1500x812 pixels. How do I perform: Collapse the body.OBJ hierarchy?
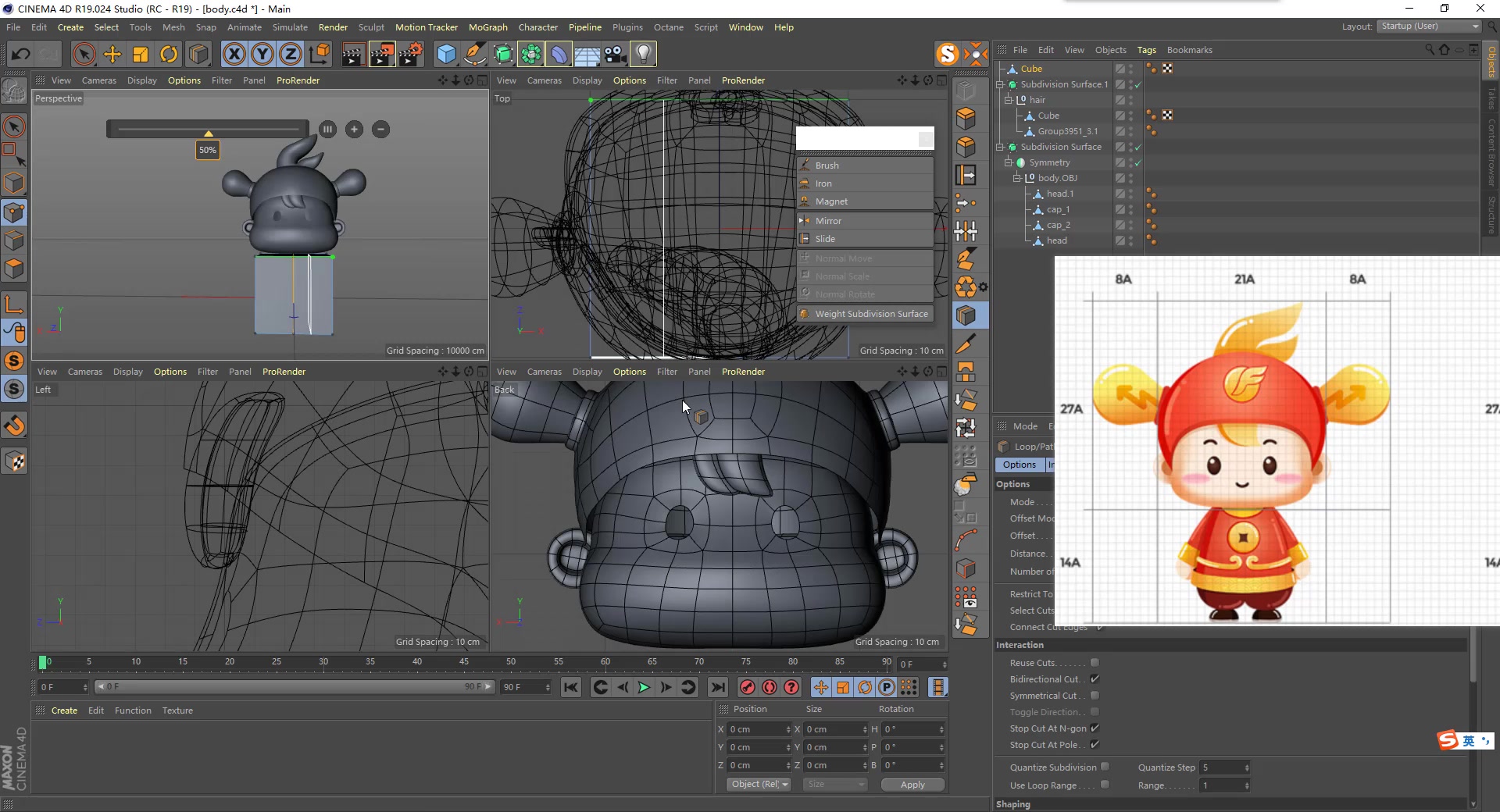point(1016,177)
